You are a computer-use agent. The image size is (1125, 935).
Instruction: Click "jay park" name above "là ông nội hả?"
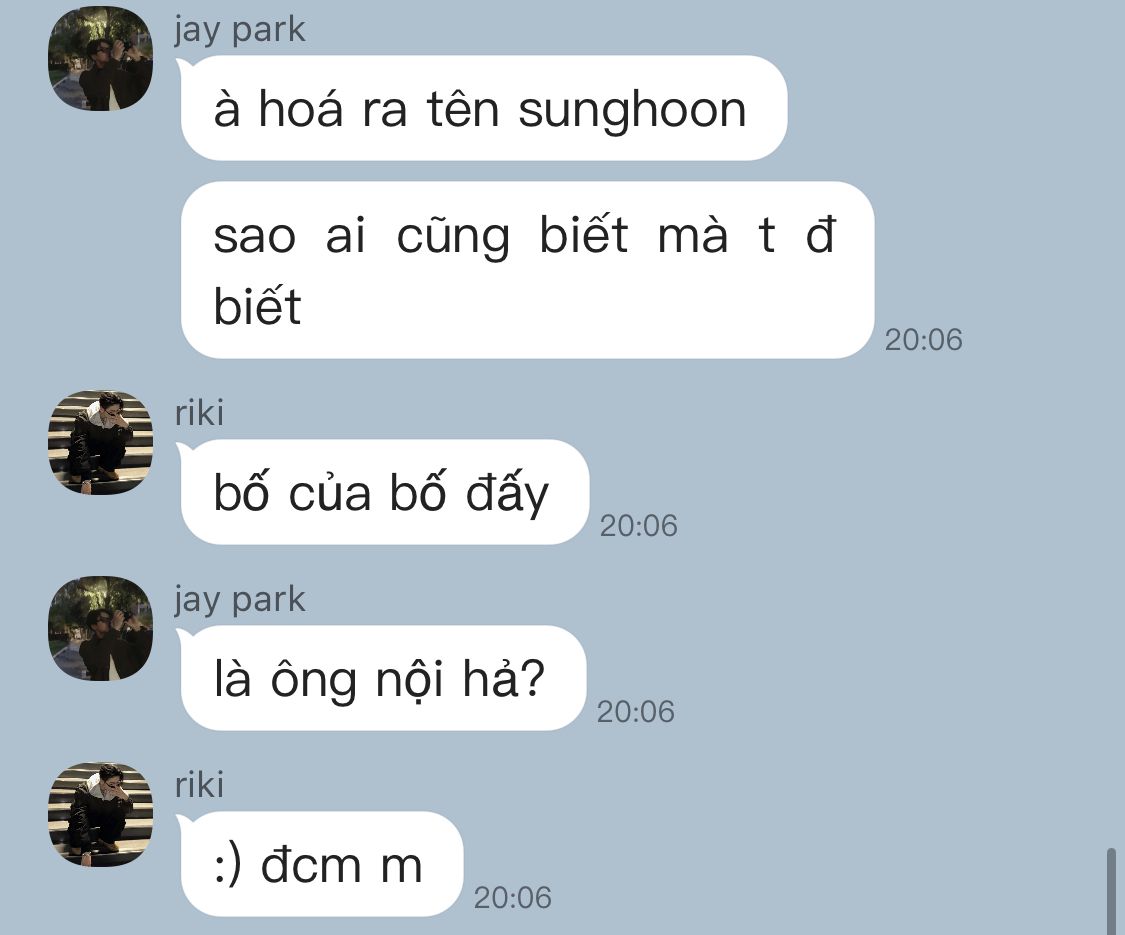240,600
